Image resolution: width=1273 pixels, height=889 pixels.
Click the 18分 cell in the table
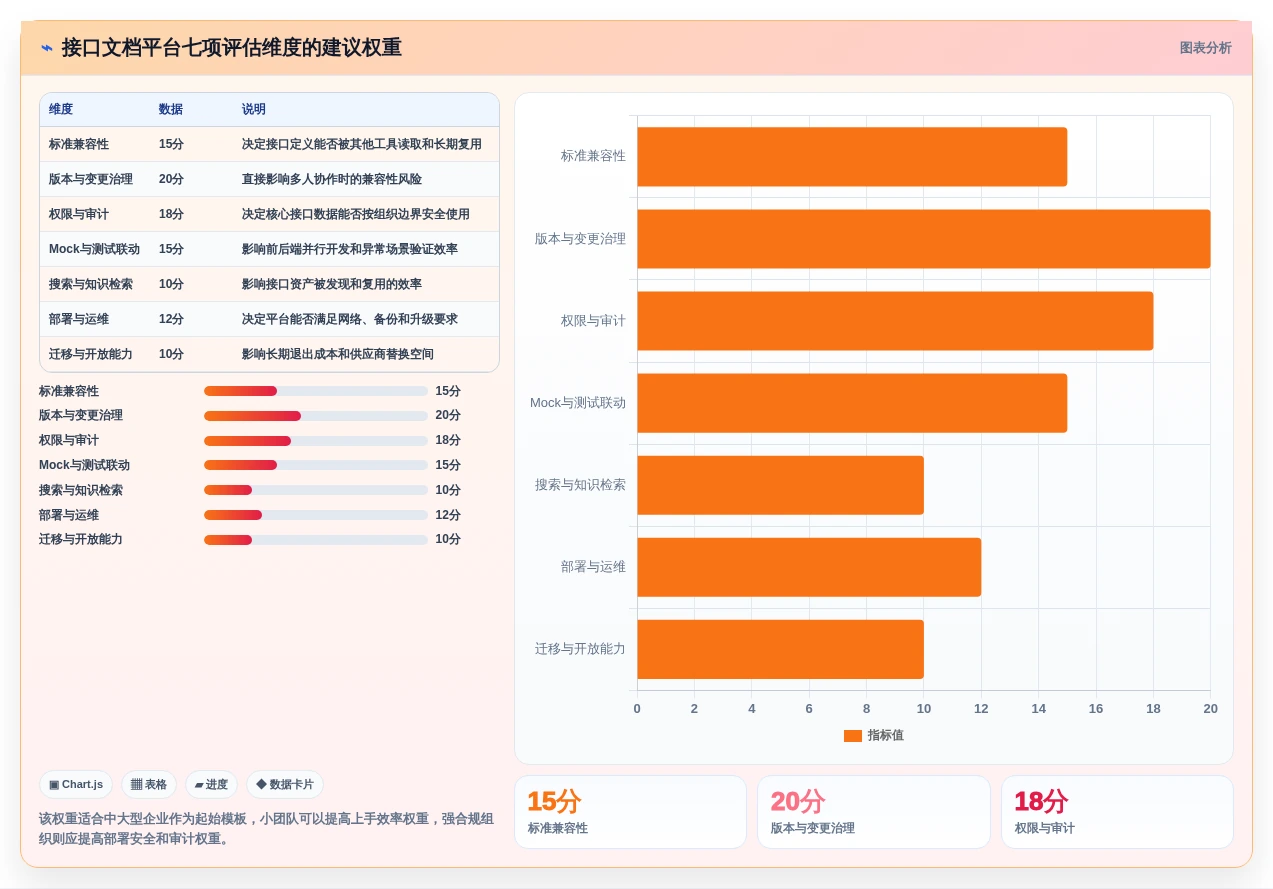(x=171, y=214)
